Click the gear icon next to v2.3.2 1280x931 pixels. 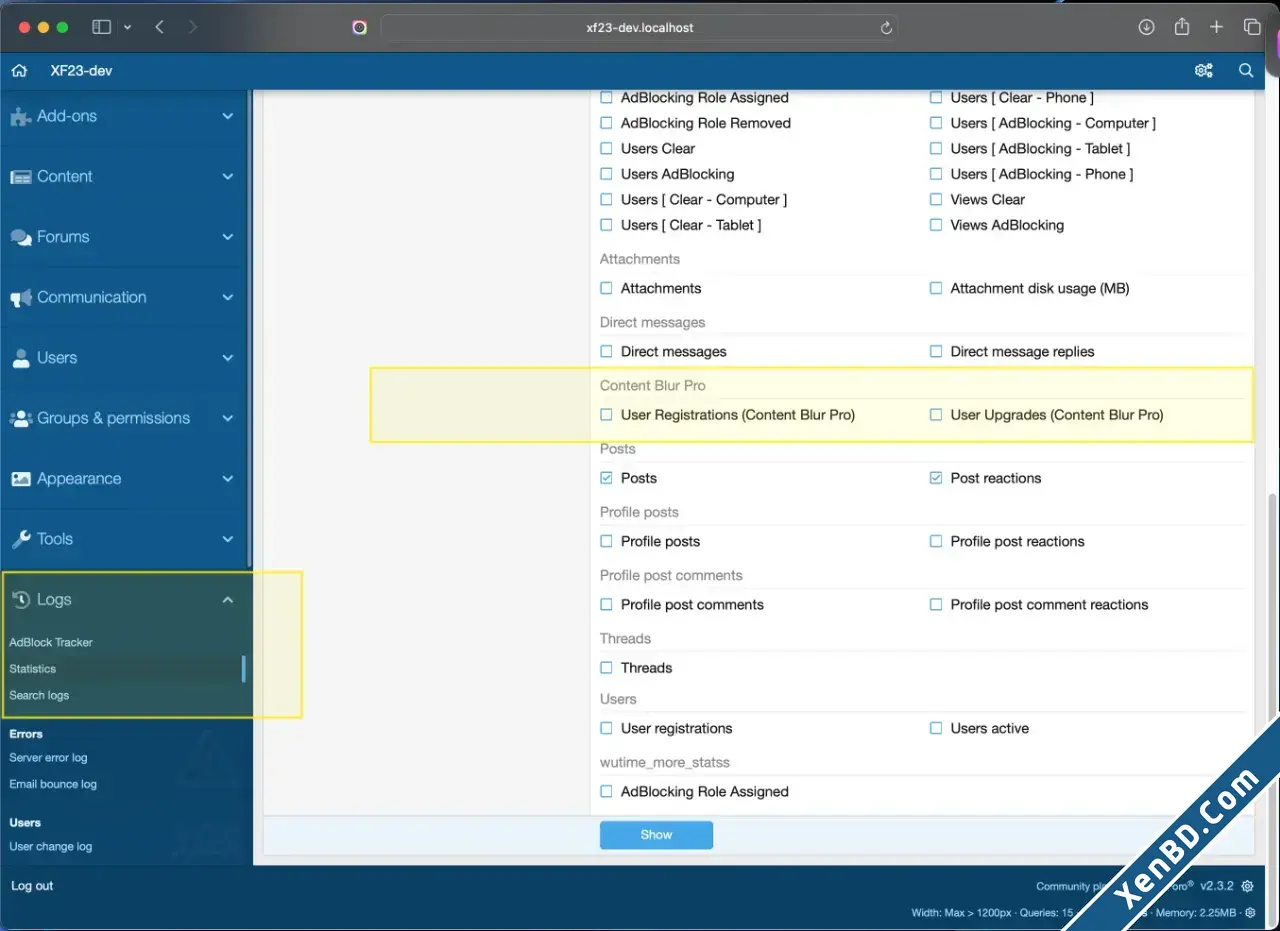[1248, 886]
